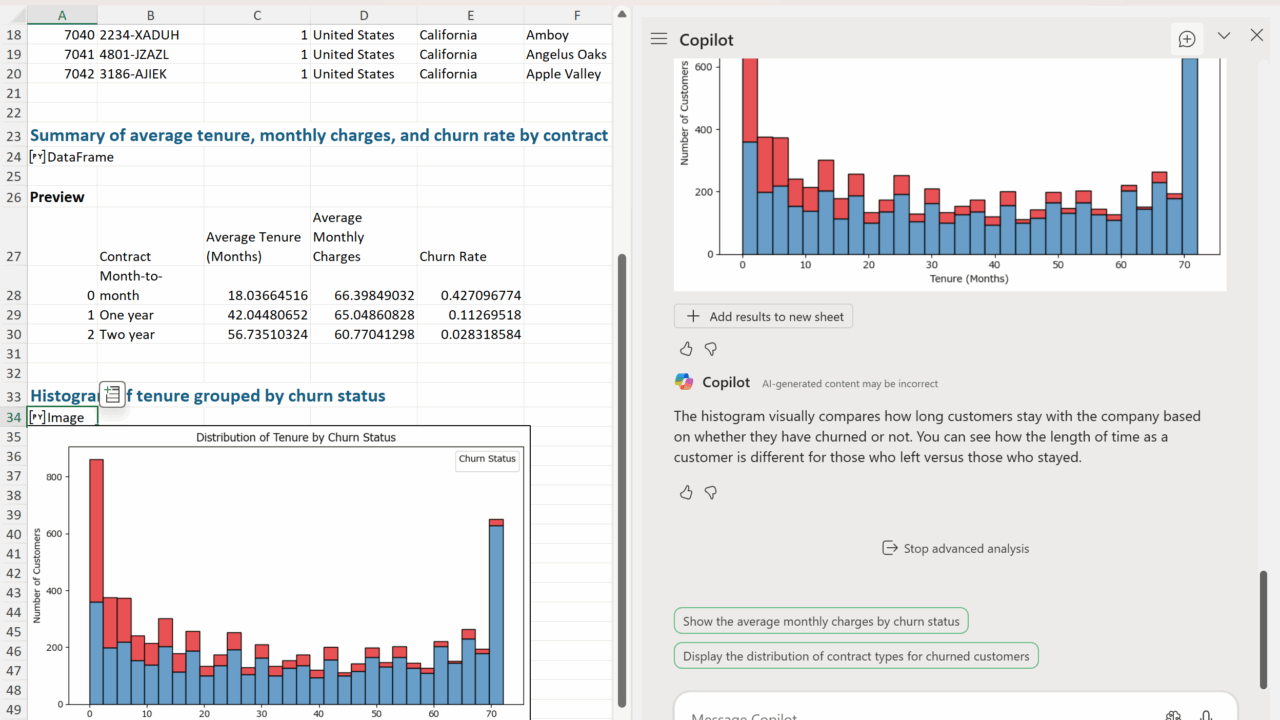Choose suggestion about average monthly charges
The image size is (1280, 720).
820,621
